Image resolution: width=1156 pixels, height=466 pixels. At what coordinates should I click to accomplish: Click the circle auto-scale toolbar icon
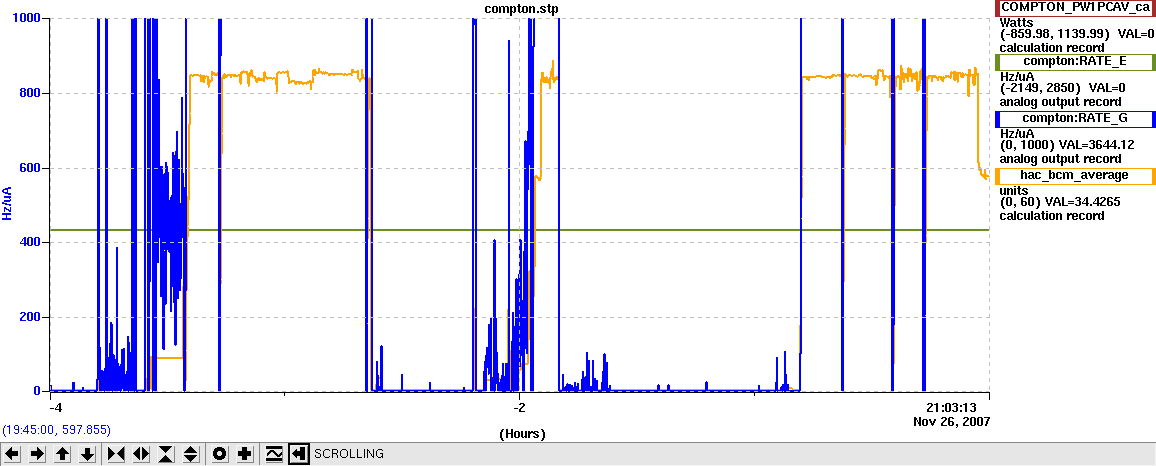[x=219, y=453]
